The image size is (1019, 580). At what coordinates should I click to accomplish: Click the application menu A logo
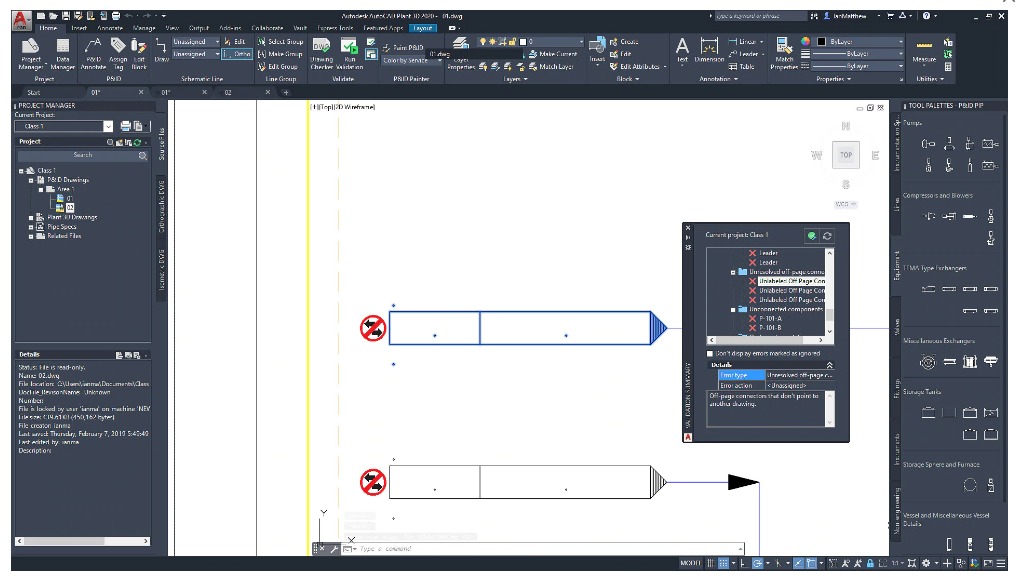click(x=21, y=20)
